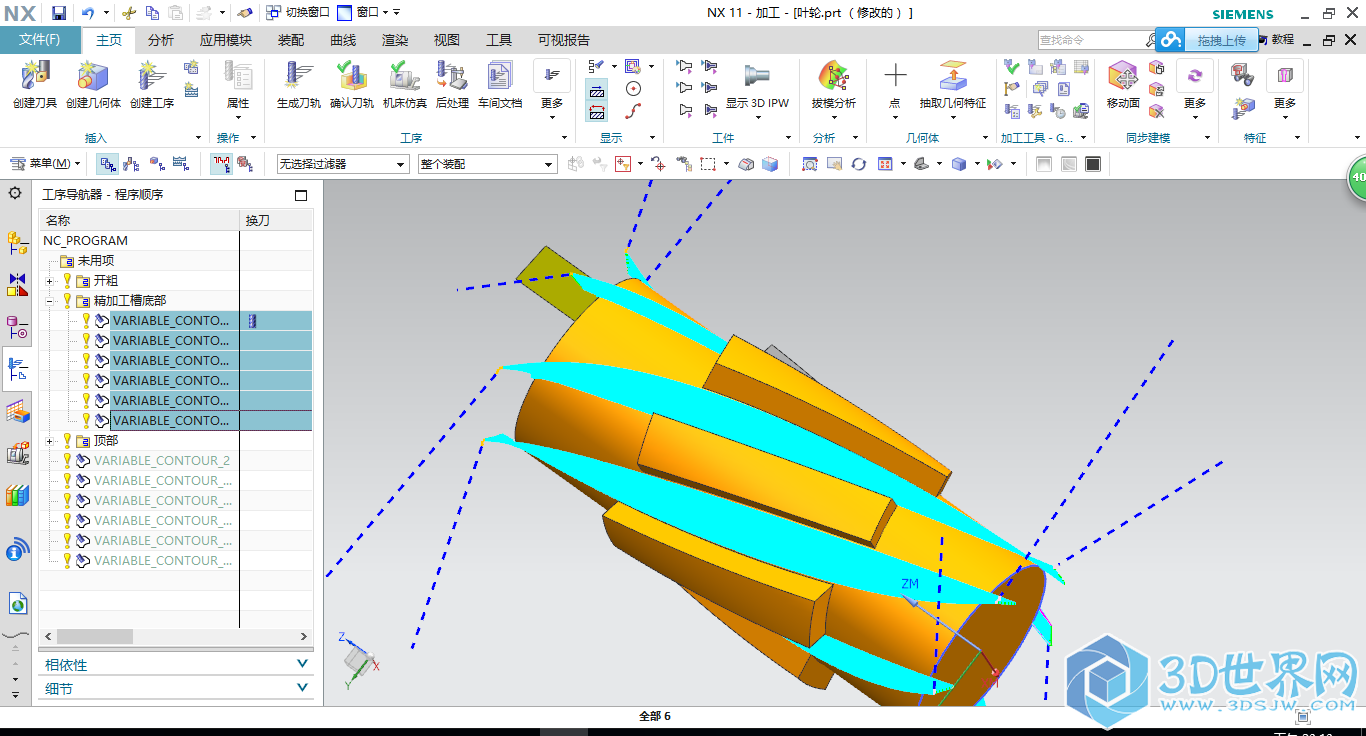This screenshot has height=736, width=1366.
Task: Open the Window (窗口) dropdown in title bar
Action: [362, 13]
